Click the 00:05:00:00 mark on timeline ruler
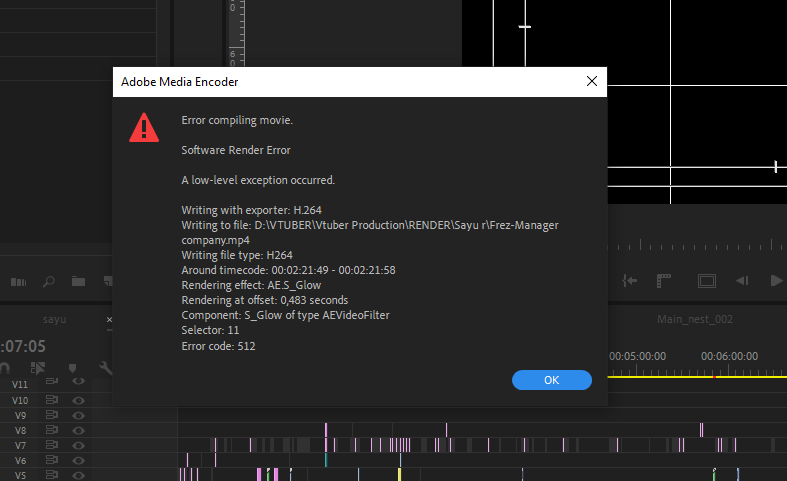 click(x=637, y=356)
